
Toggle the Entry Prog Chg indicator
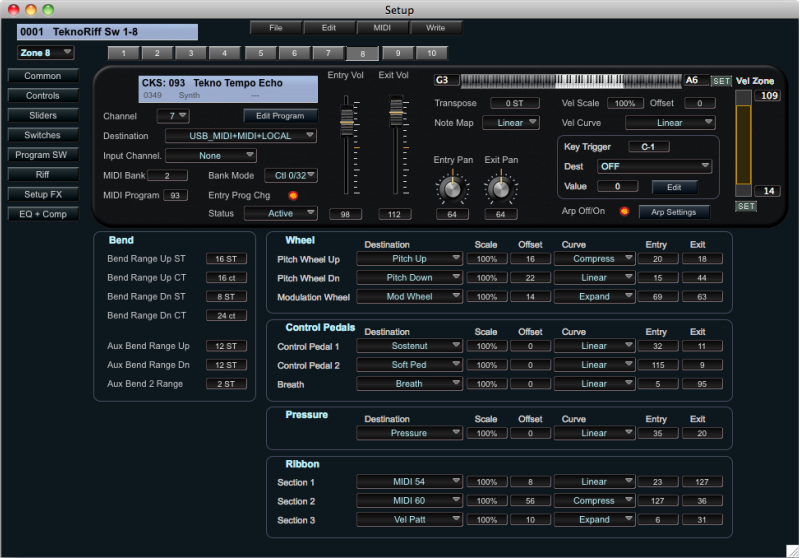click(292, 195)
